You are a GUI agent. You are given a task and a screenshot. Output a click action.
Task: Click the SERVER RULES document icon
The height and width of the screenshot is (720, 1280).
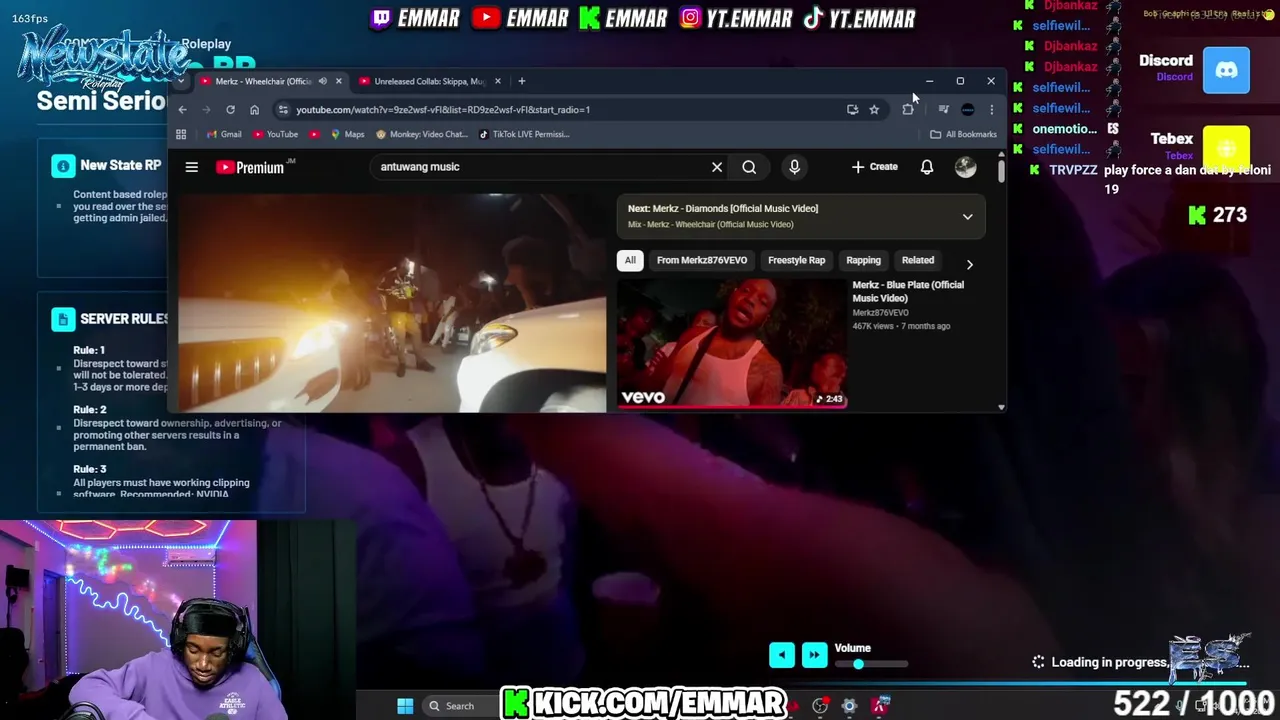tap(63, 319)
